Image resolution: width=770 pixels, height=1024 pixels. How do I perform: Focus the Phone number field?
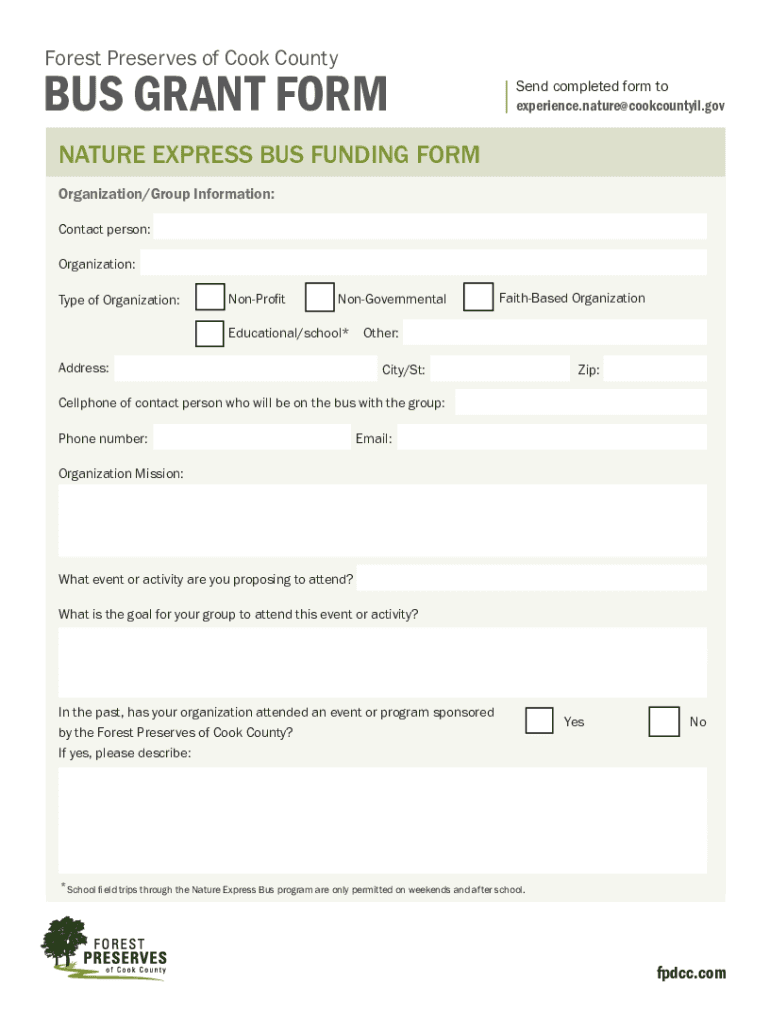pyautogui.click(x=252, y=438)
